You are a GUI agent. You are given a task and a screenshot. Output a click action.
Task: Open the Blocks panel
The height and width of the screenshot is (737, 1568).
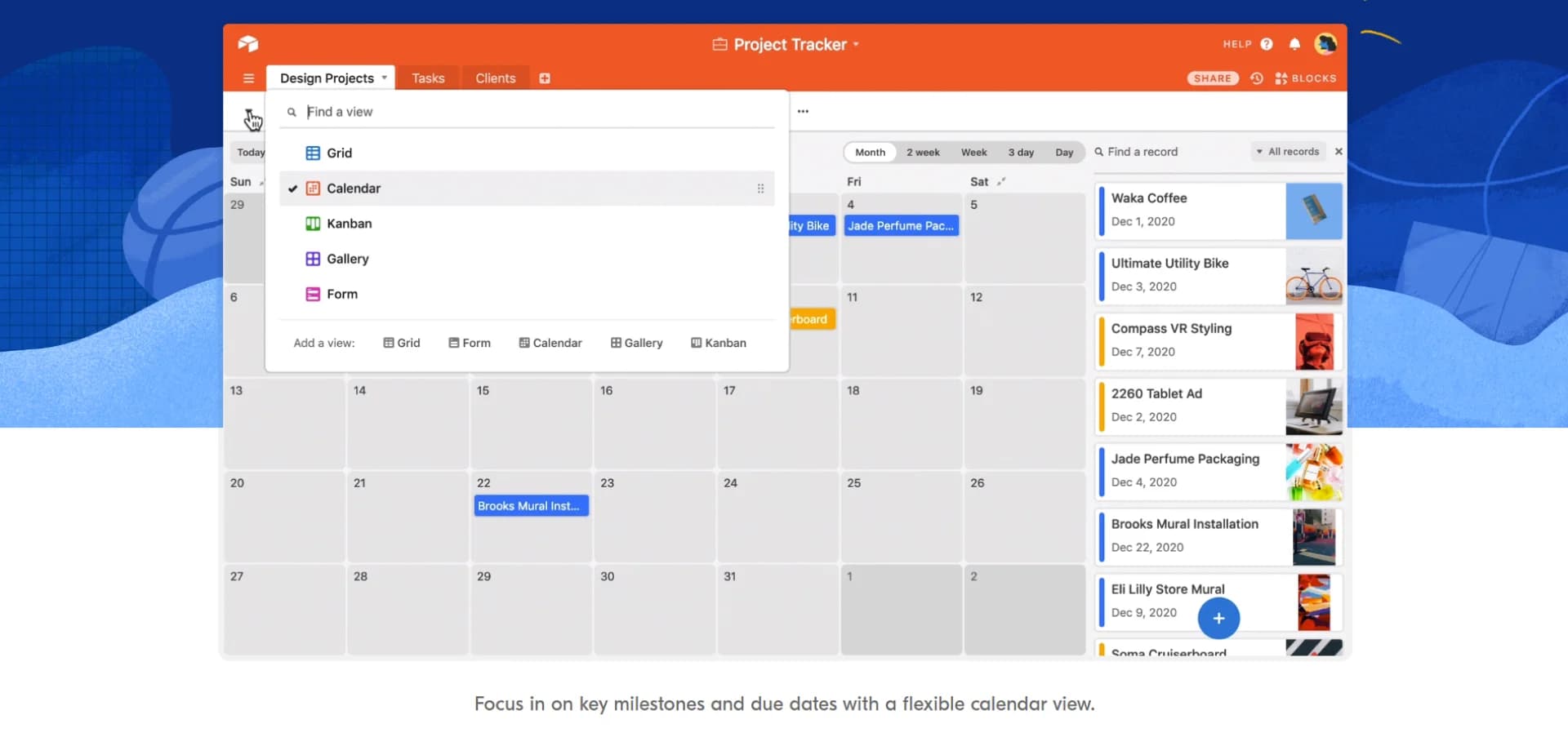pos(1306,78)
